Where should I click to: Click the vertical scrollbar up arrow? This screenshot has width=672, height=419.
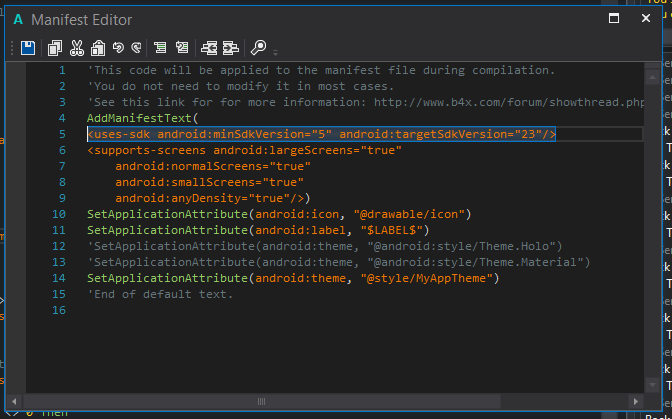coord(652,78)
